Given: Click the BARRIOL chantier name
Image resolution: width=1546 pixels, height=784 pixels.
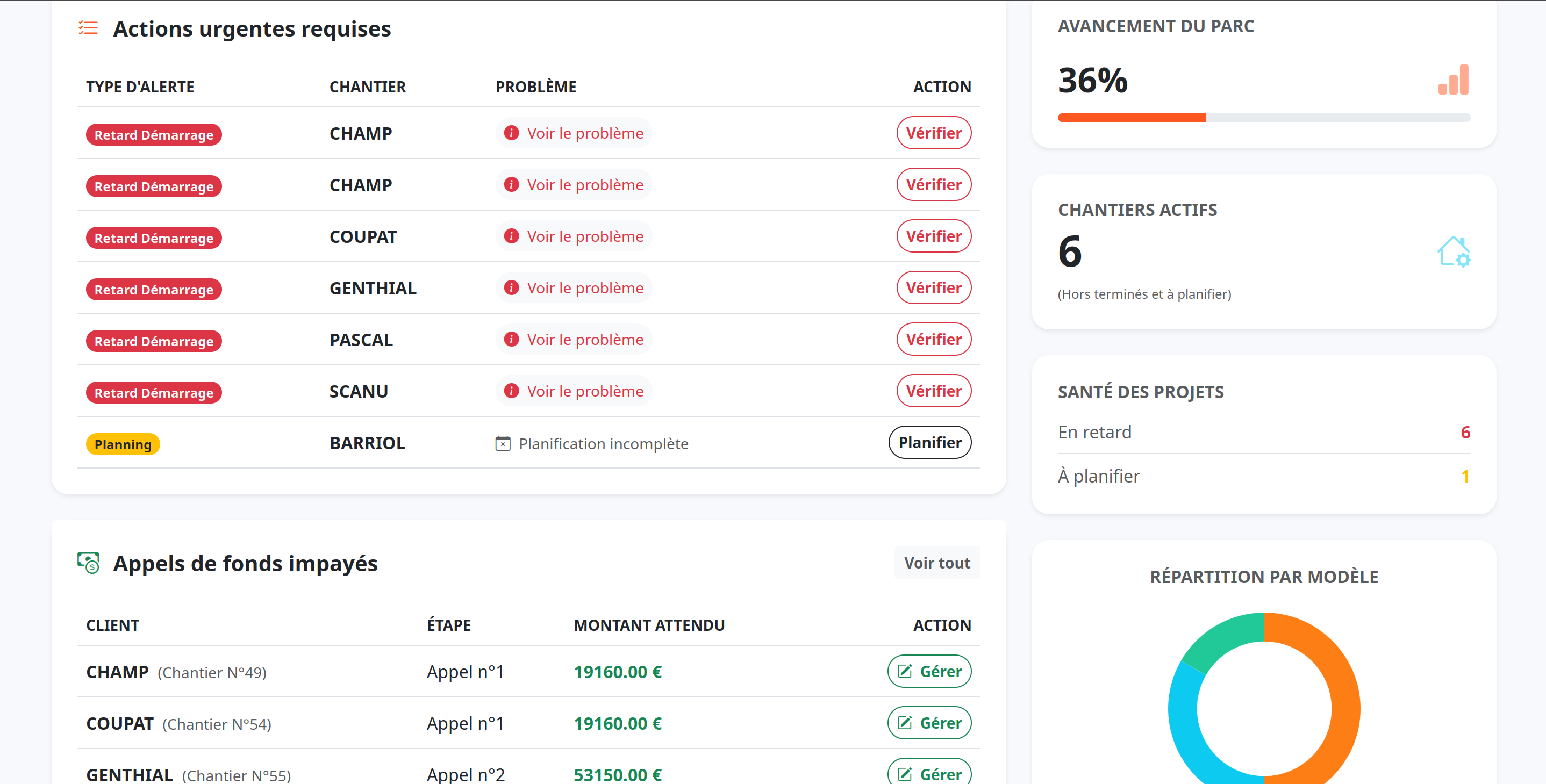Looking at the screenshot, I should point(367,443).
